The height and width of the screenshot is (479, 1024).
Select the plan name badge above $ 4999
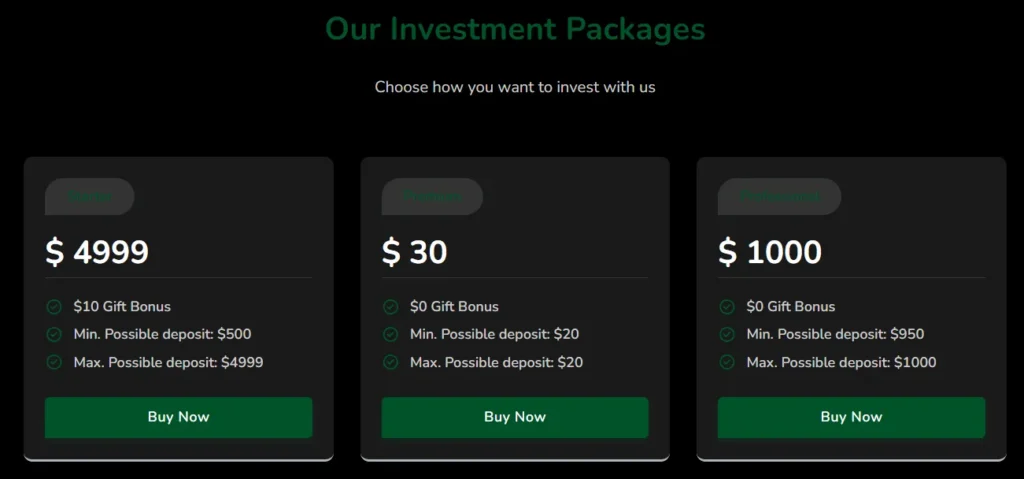[x=90, y=197]
